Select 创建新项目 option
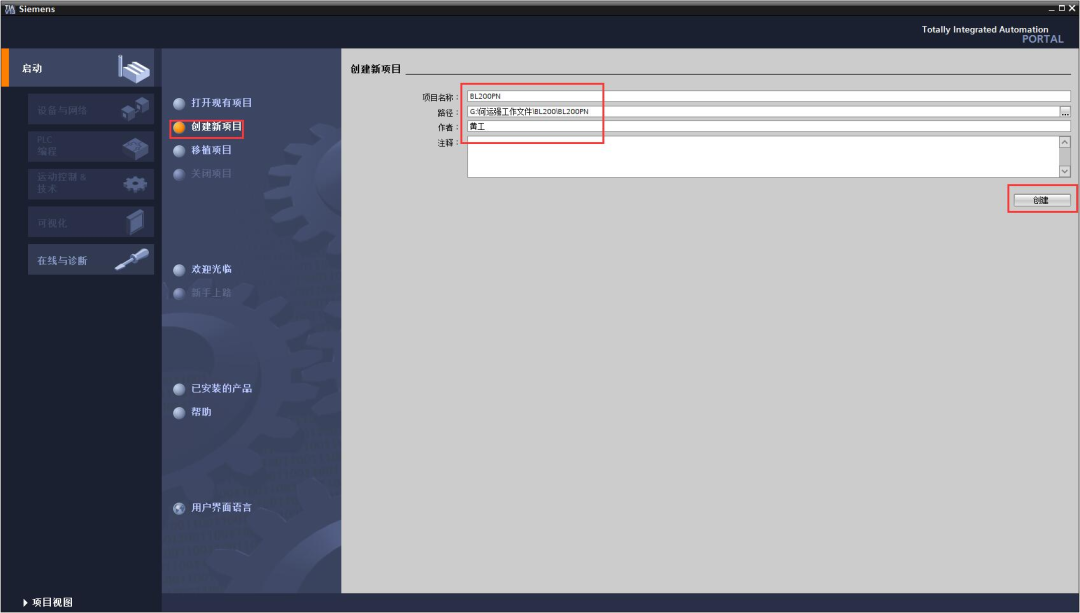This screenshot has width=1080, height=613. (216, 127)
